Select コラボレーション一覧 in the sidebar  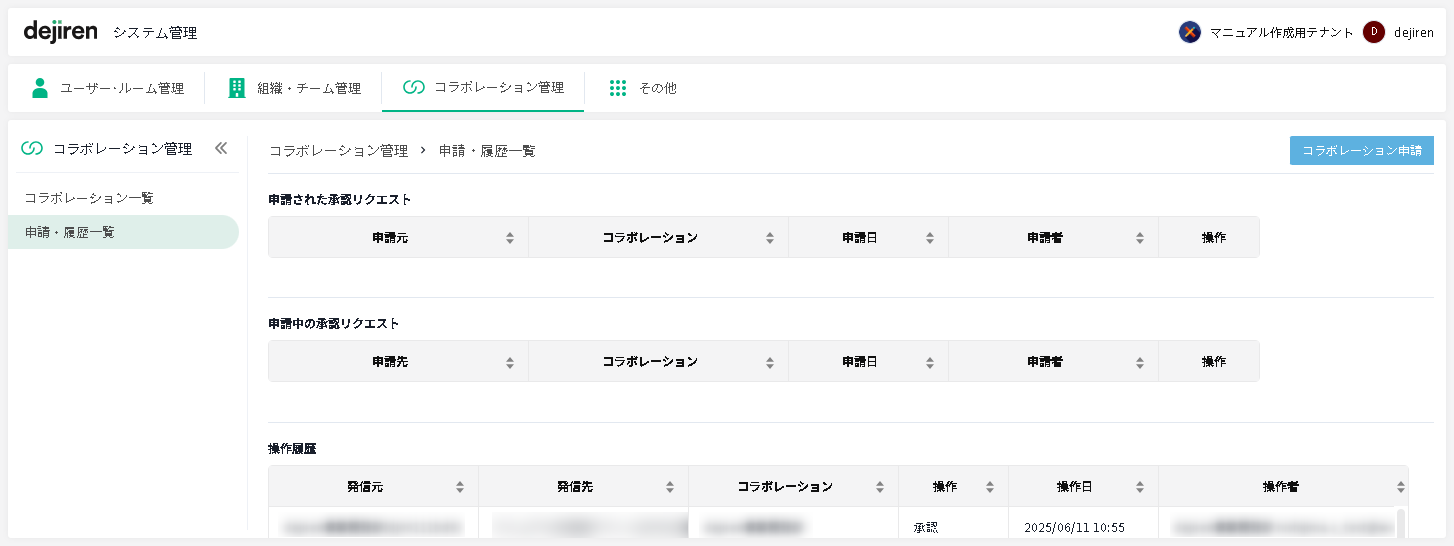click(x=89, y=198)
